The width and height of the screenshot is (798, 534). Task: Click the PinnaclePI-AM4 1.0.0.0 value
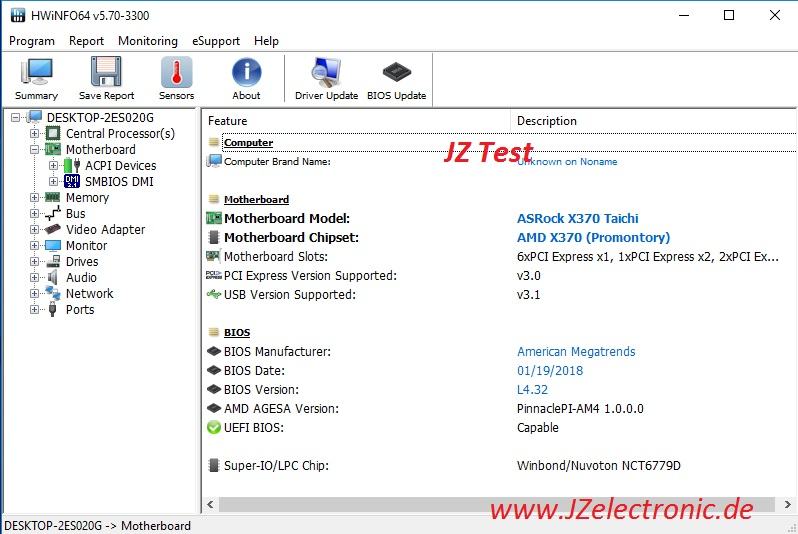point(580,408)
